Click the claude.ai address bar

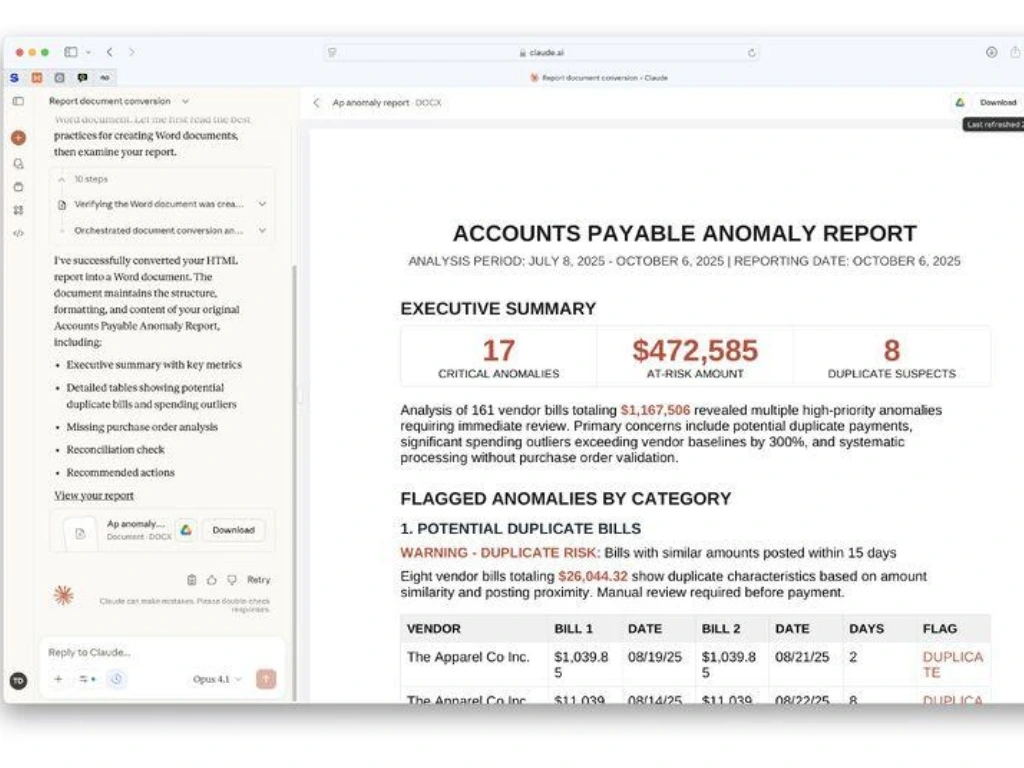[541, 53]
